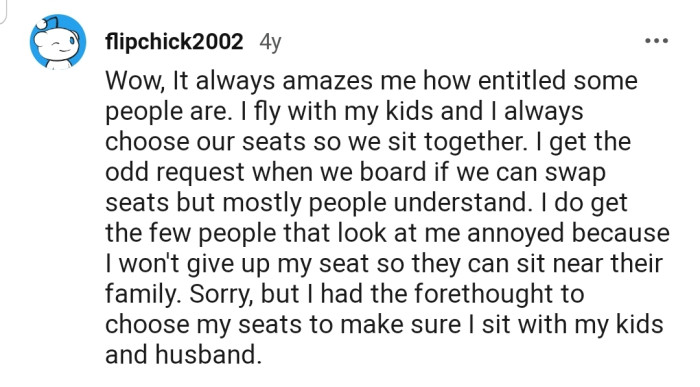The image size is (700, 387).
Task: Click the line starting 'I won't give up my seat'
Action: click(x=384, y=263)
